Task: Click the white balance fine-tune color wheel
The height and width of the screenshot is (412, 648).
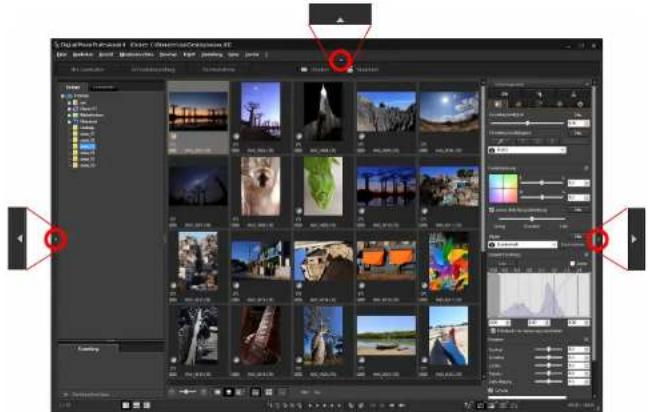Action: 503,189
